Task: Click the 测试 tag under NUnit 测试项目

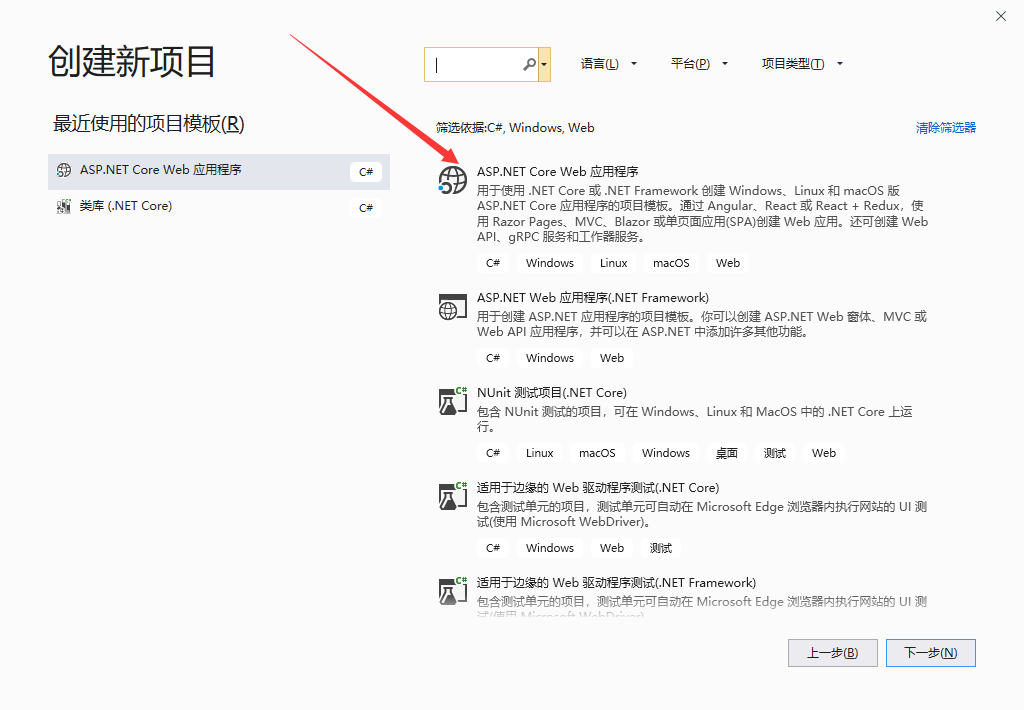Action: click(775, 453)
